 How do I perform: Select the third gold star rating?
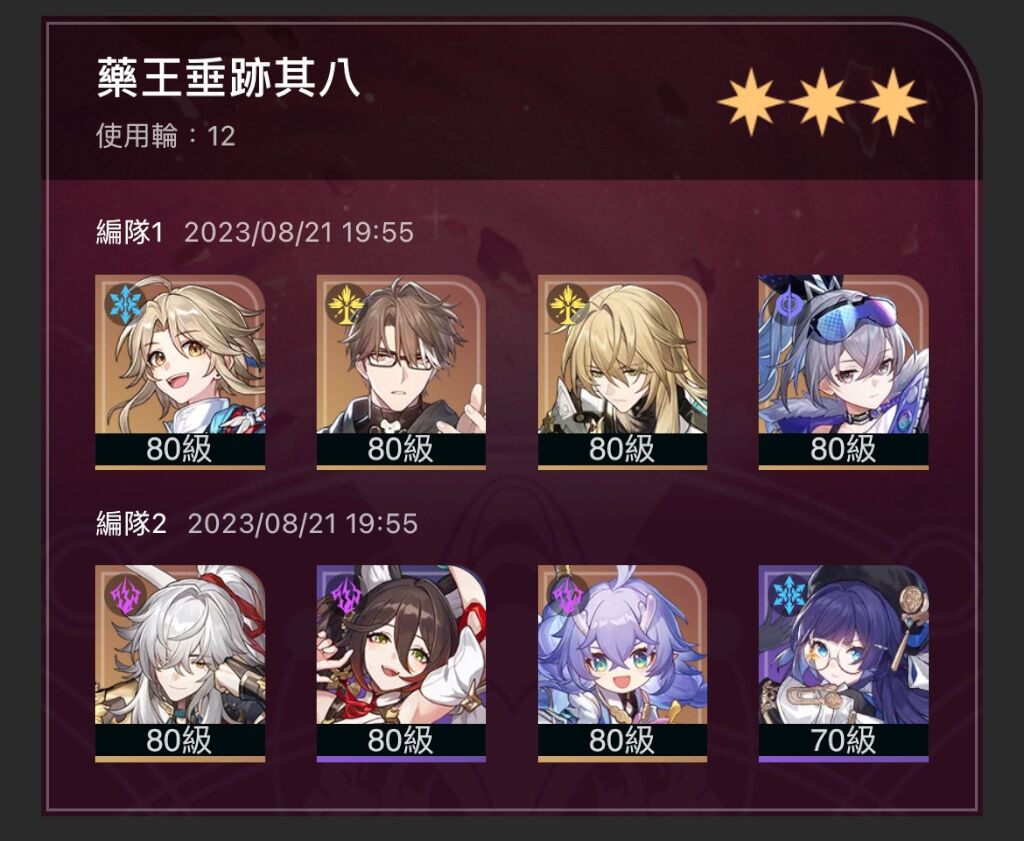pyautogui.click(x=892, y=102)
